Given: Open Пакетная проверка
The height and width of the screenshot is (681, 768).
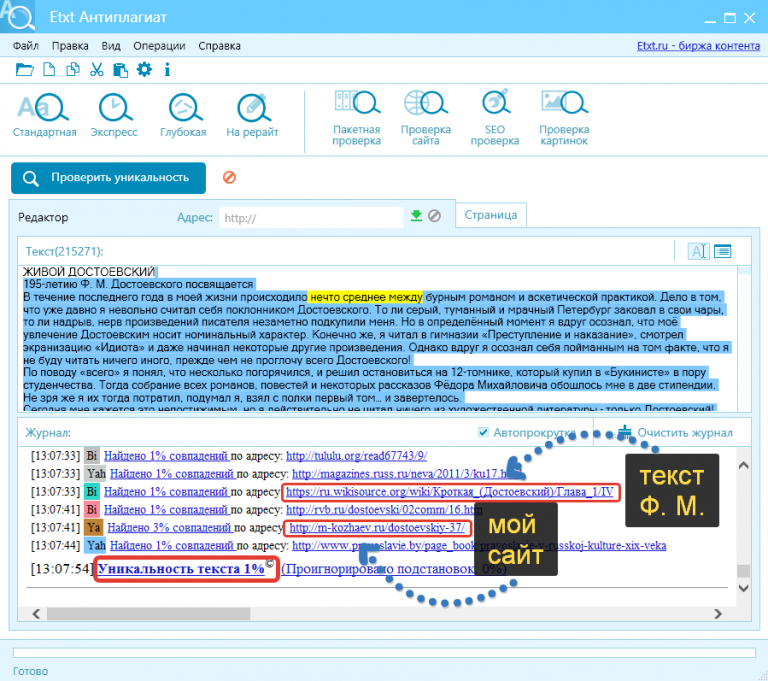Looking at the screenshot, I should click(x=357, y=118).
